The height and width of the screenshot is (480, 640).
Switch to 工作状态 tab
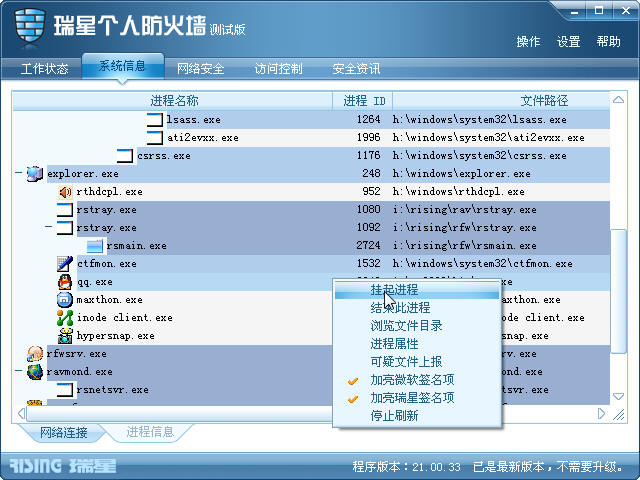(x=44, y=69)
